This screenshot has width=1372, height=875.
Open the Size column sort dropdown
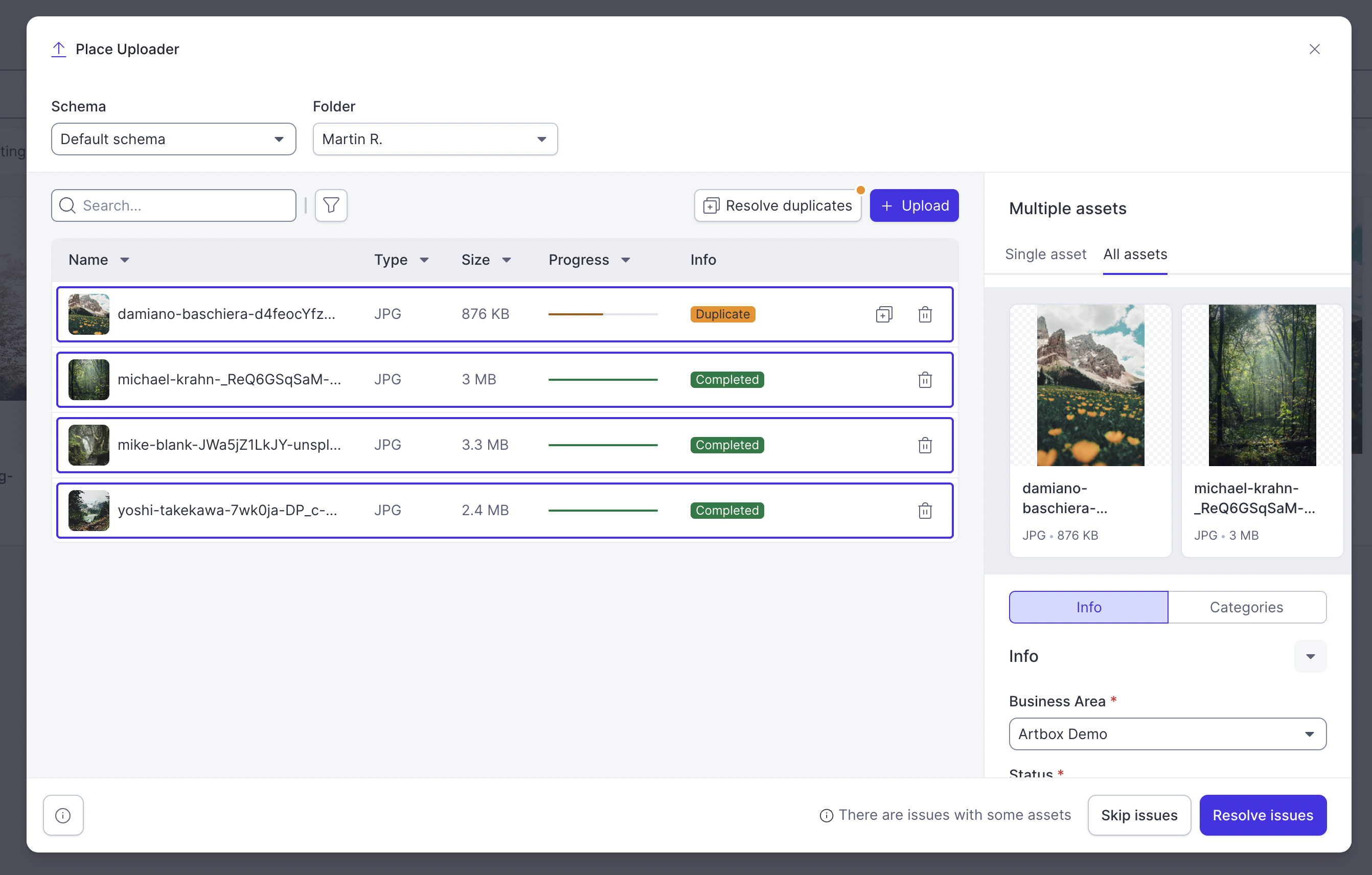pyautogui.click(x=507, y=260)
